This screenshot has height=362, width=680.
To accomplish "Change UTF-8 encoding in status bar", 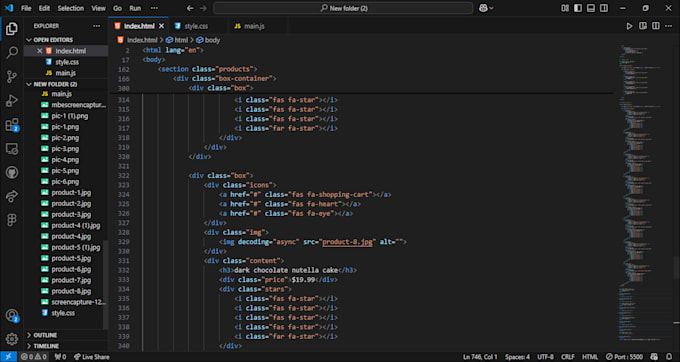I will (x=545, y=357).
